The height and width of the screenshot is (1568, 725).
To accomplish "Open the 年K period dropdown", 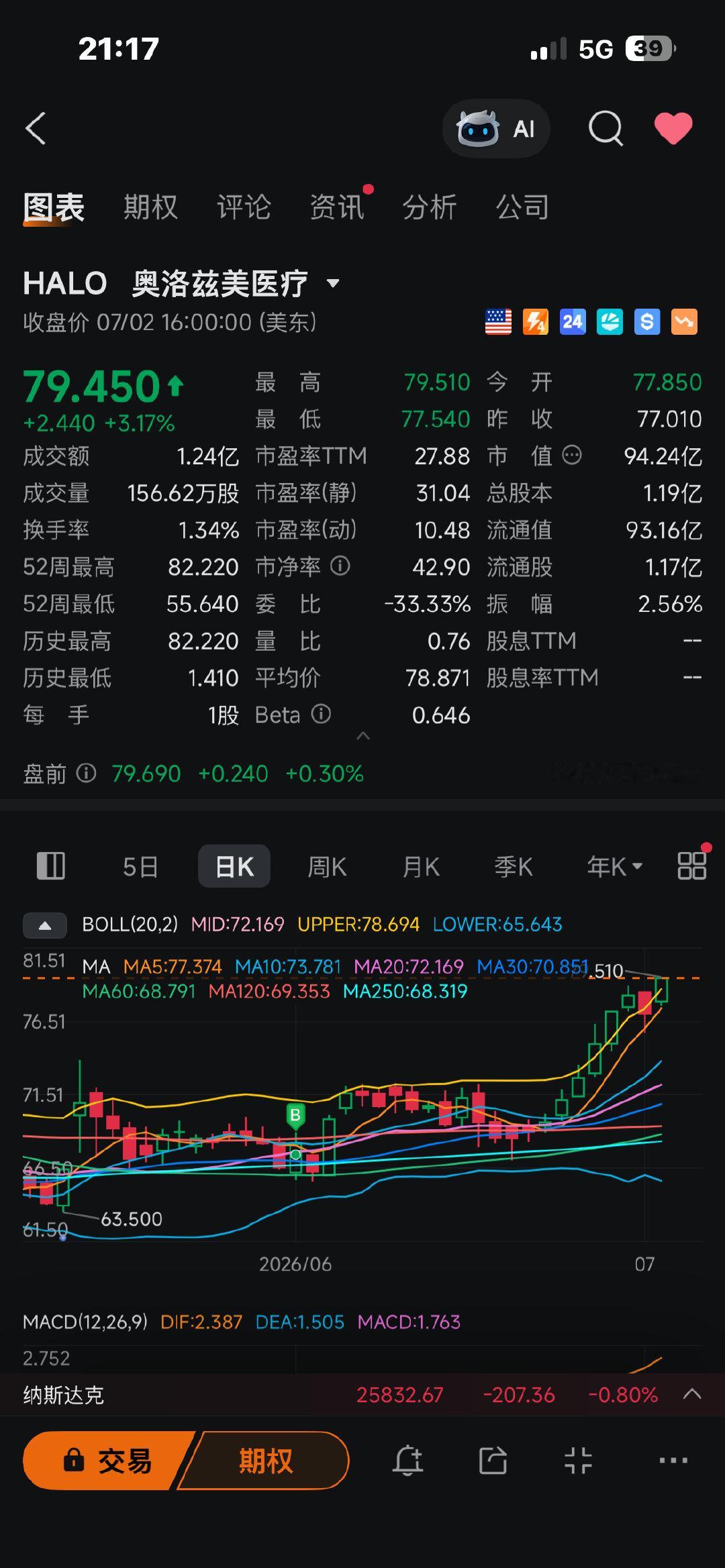I will [615, 867].
